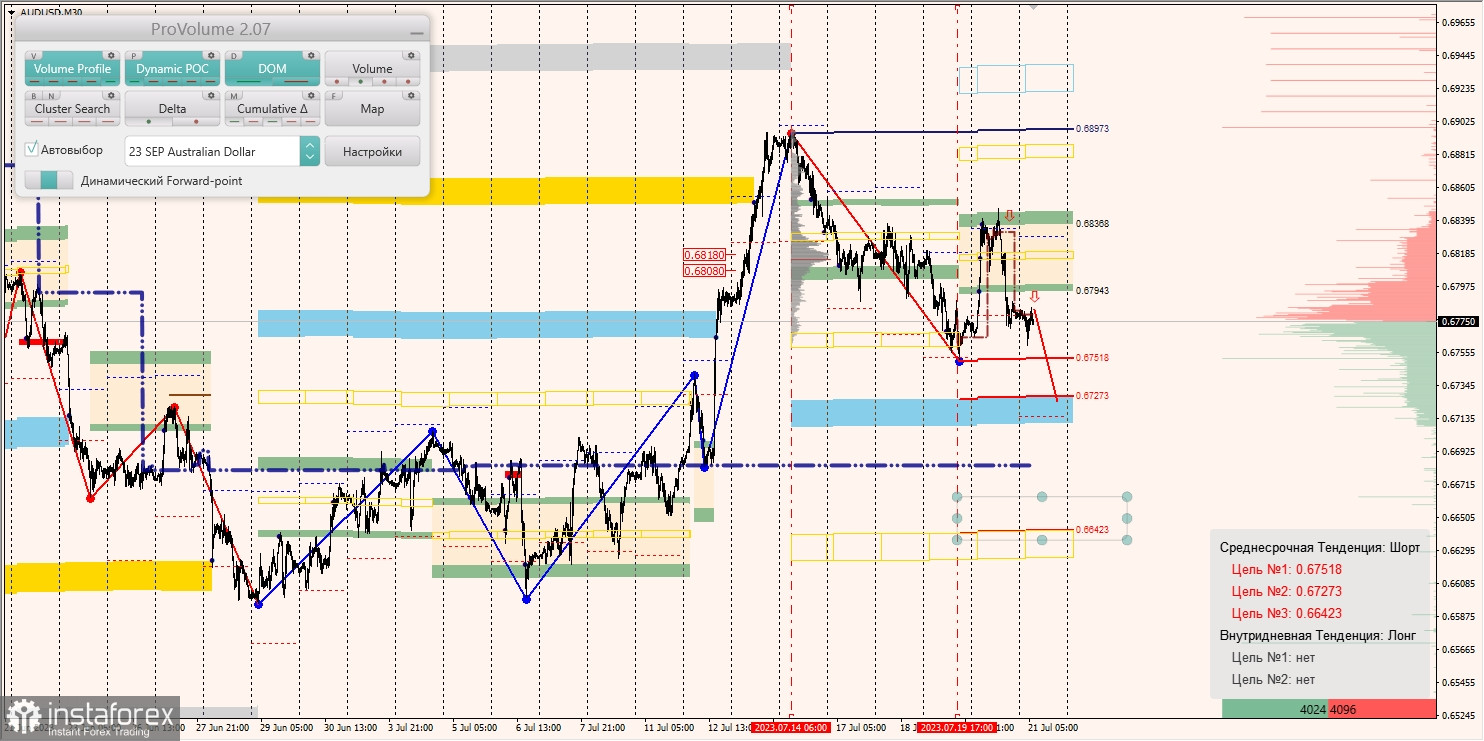The height and width of the screenshot is (741, 1484).
Task: Click the 0.67273 level label on chart
Action: 1092,395
